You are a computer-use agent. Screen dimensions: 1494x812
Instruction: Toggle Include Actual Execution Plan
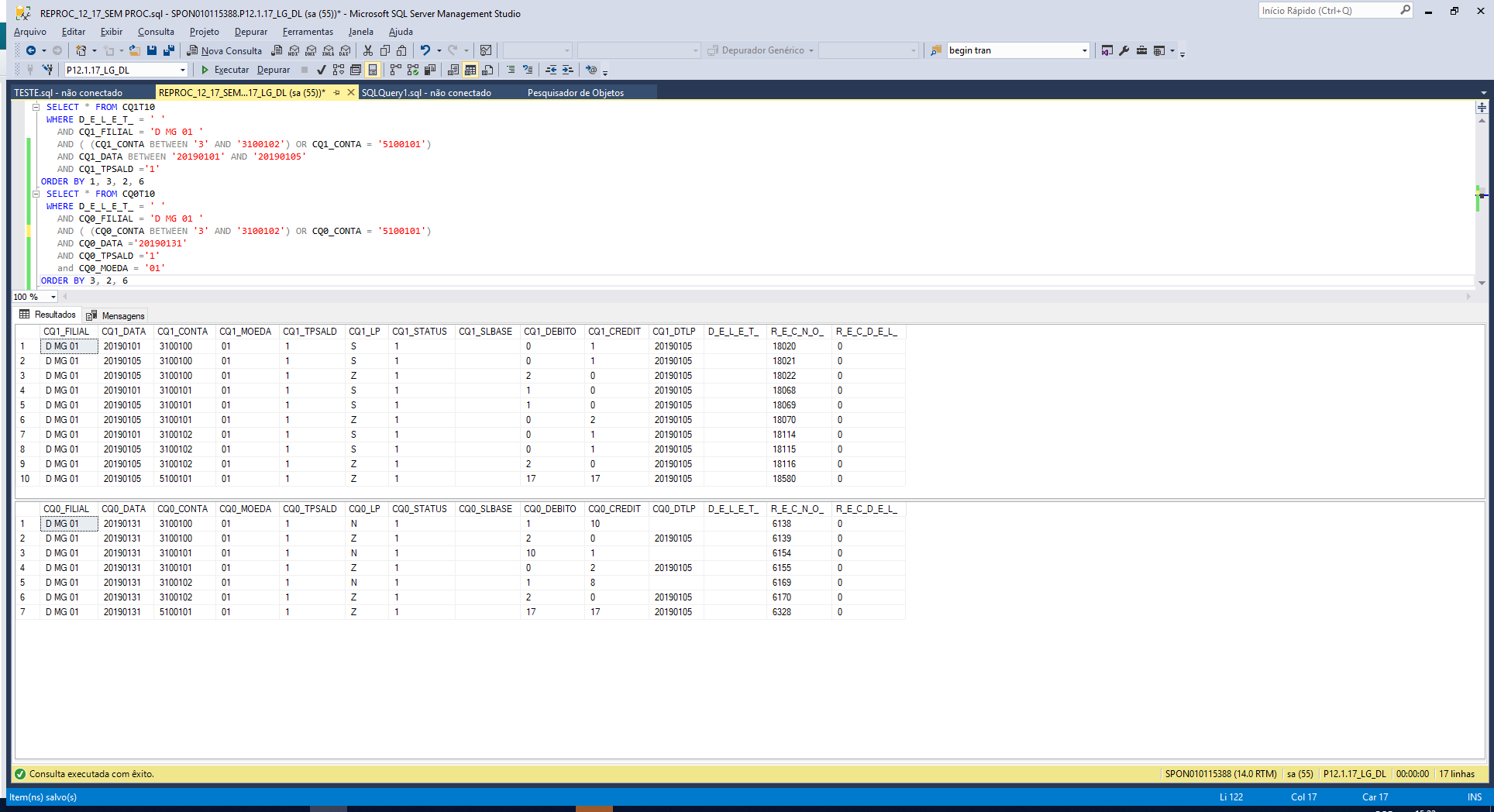pyautogui.click(x=395, y=70)
